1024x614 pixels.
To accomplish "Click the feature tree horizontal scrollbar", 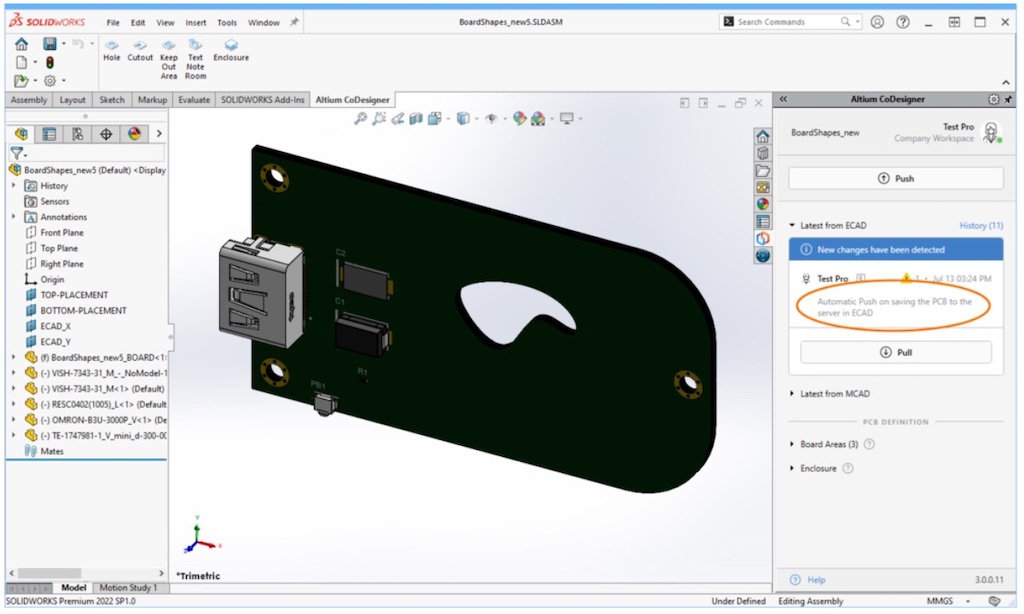I will (50, 573).
